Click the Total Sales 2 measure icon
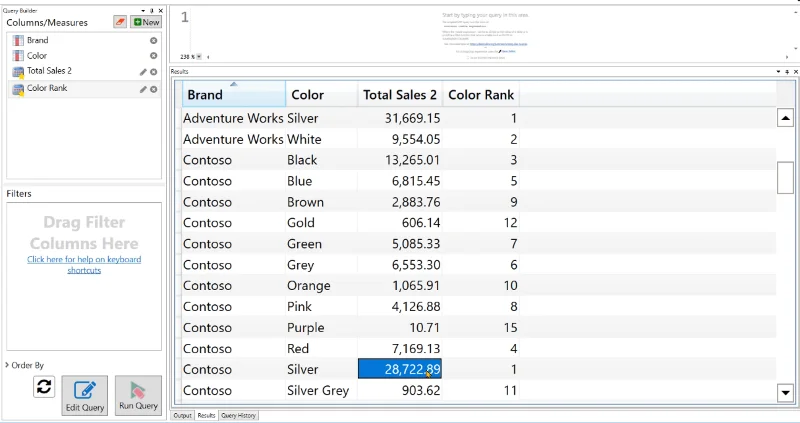The image size is (800, 423). point(18,72)
